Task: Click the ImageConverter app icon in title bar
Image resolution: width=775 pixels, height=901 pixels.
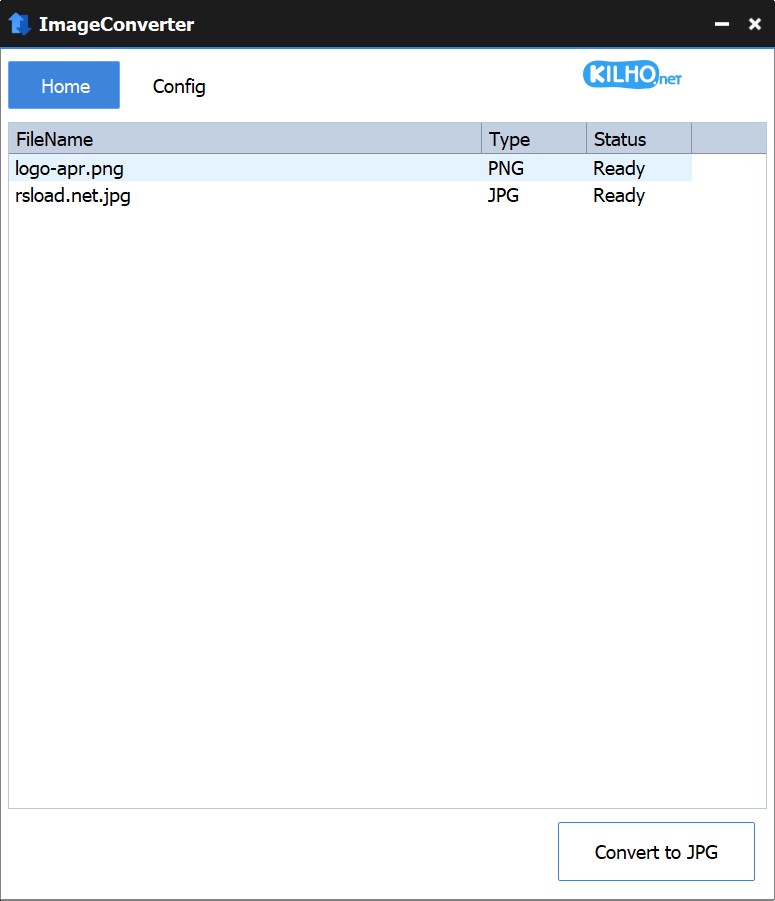Action: tap(20, 24)
